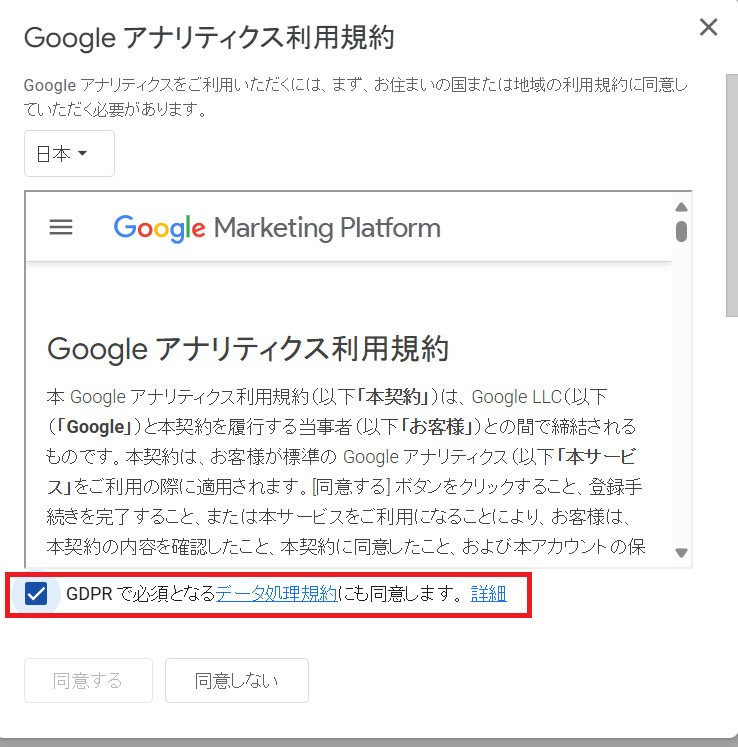
Task: Open the 日本 country dropdown
Action: [69, 154]
